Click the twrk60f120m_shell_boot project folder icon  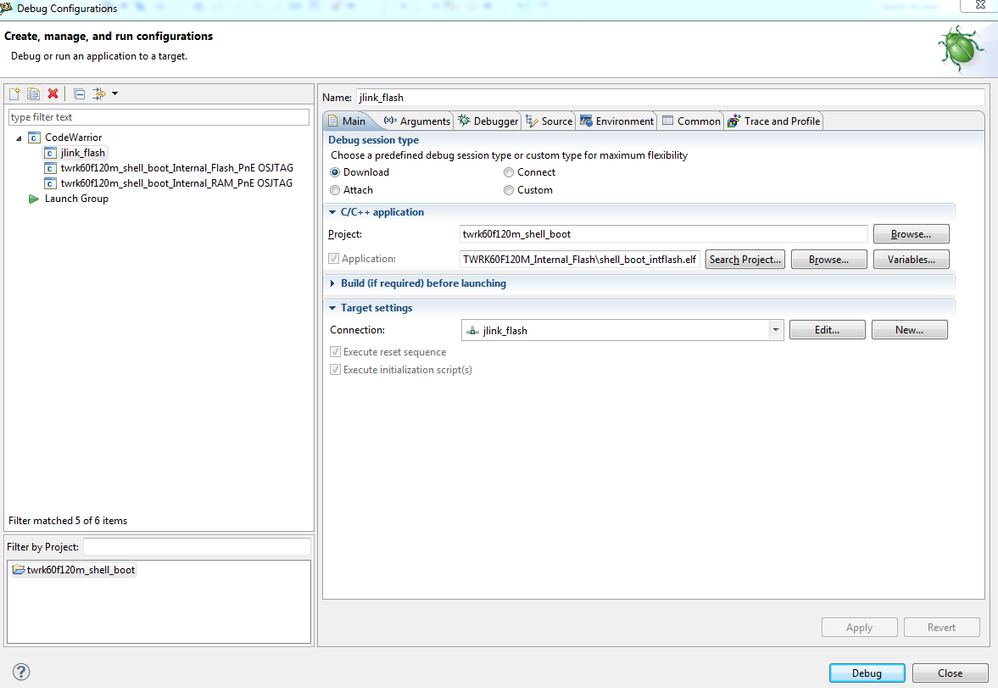[18, 570]
